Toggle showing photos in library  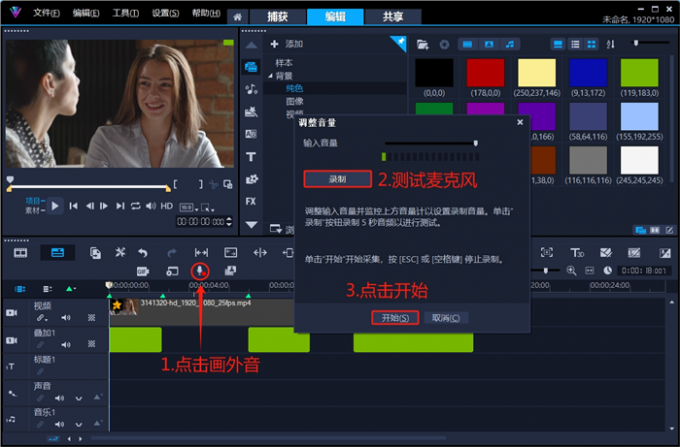click(489, 44)
